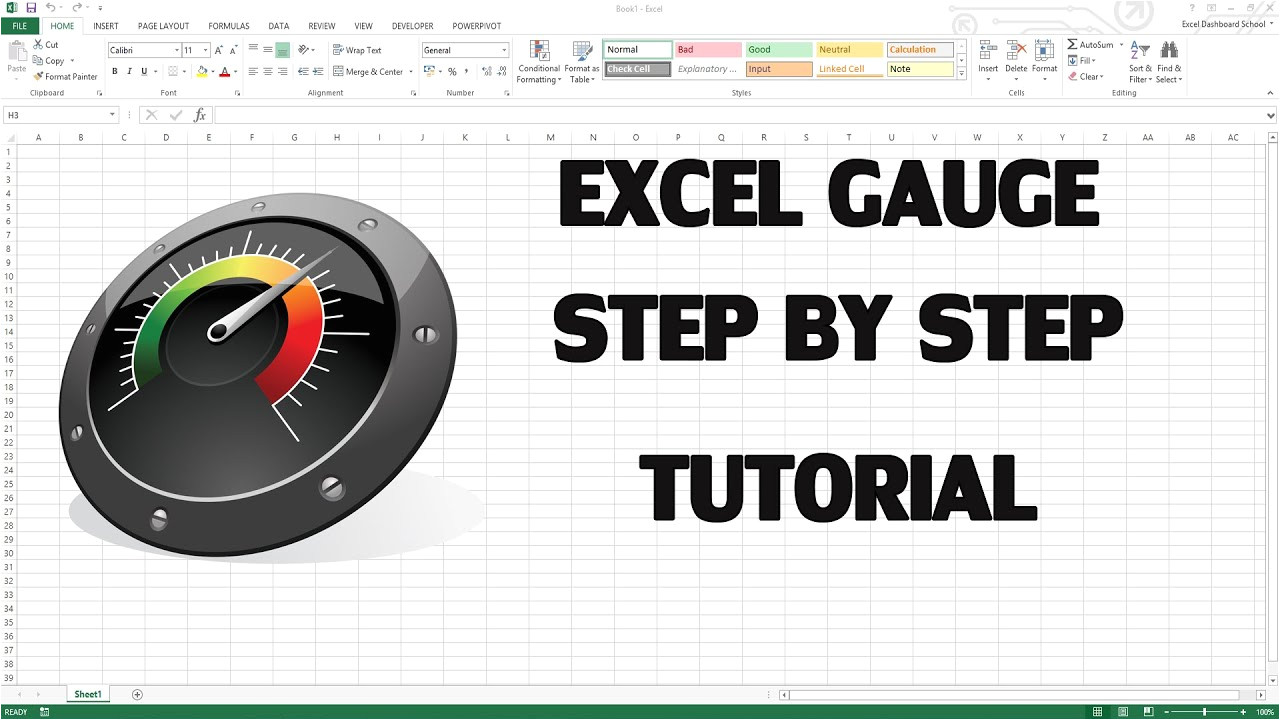1280x720 pixels.
Task: Switch to the INSERT ribbon tab
Action: click(x=105, y=26)
